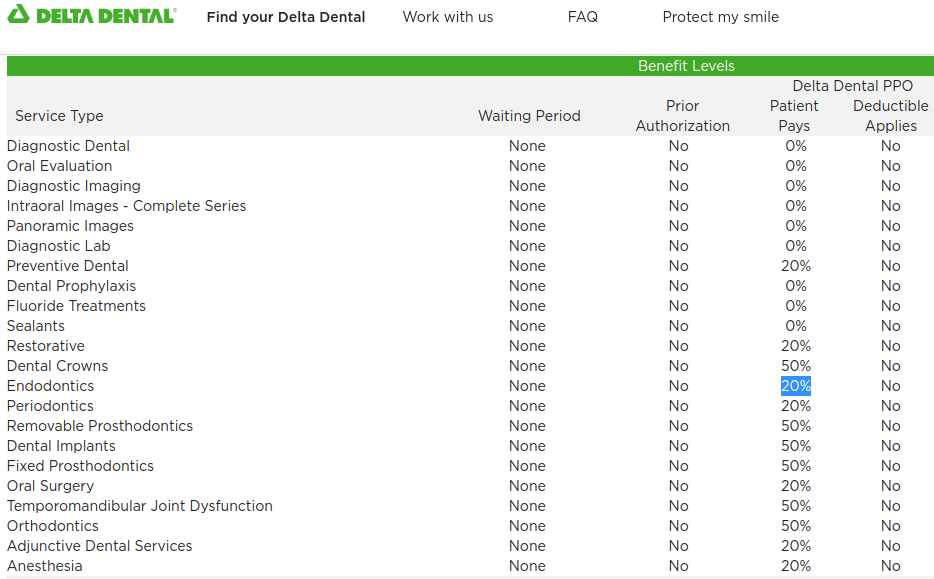Click the Preventive Dental 20% value
The image size is (934, 579).
click(x=796, y=266)
